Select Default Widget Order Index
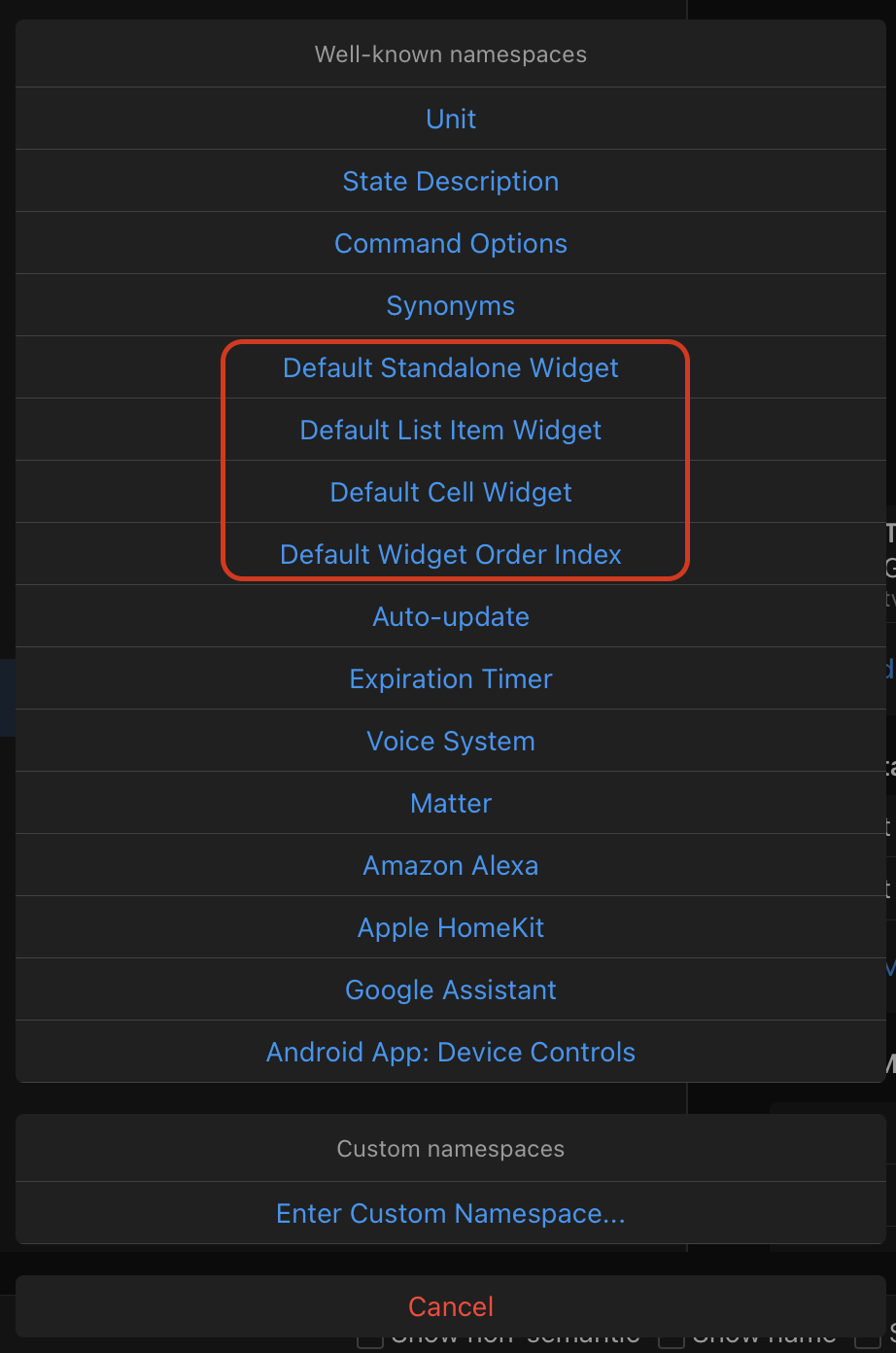This screenshot has height=1353, width=896. coord(451,554)
